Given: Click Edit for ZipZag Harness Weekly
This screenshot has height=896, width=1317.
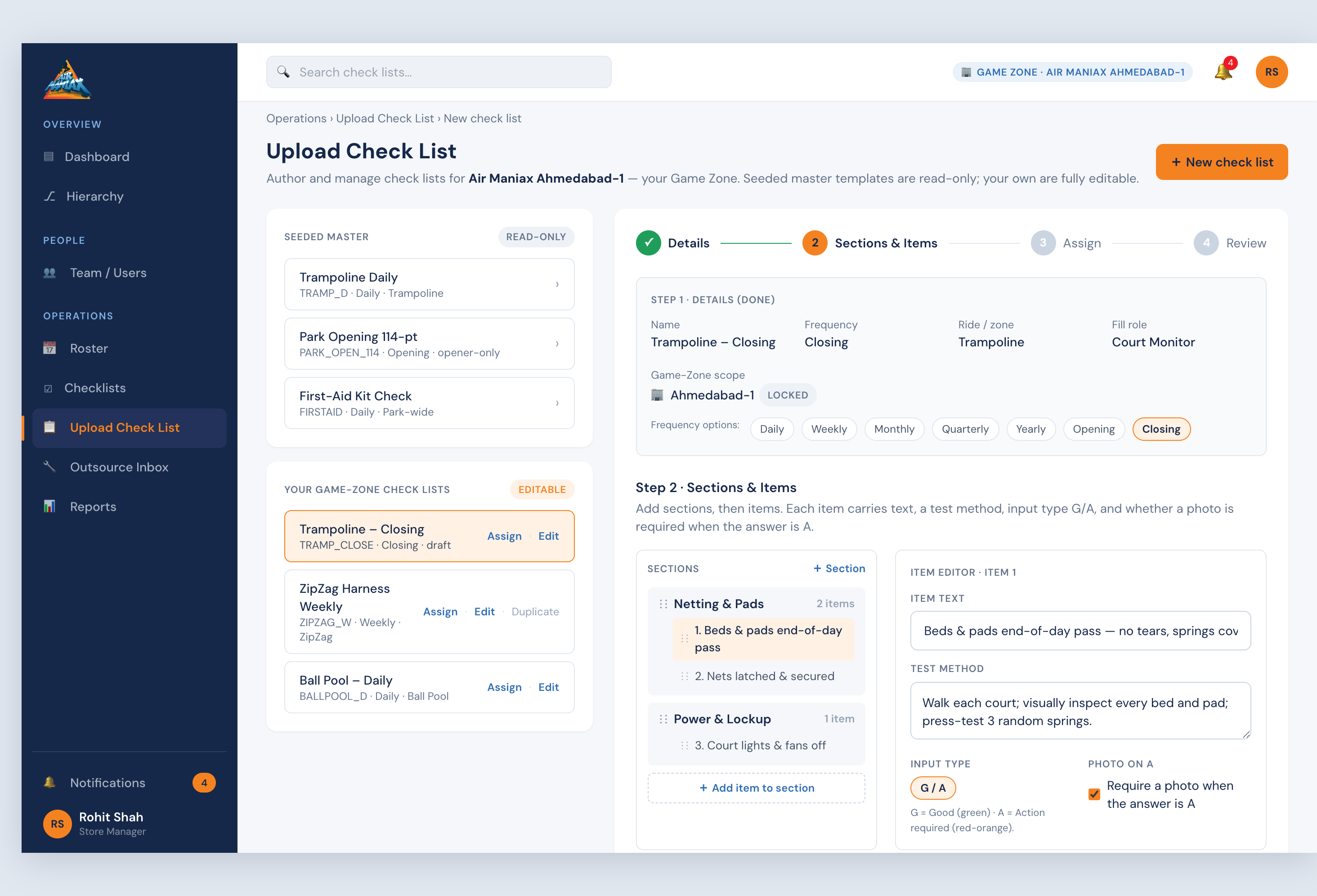Looking at the screenshot, I should pos(484,611).
